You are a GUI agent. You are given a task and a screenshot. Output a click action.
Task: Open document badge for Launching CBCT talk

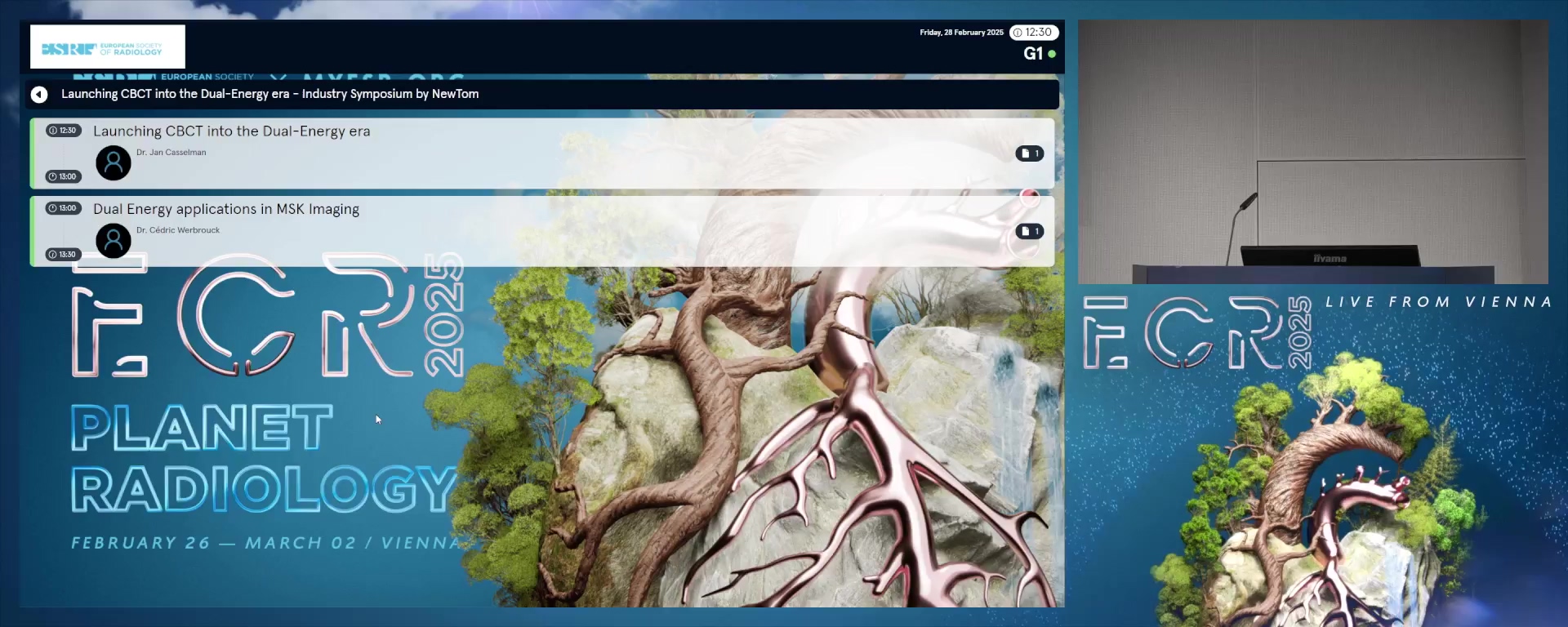tap(1029, 153)
